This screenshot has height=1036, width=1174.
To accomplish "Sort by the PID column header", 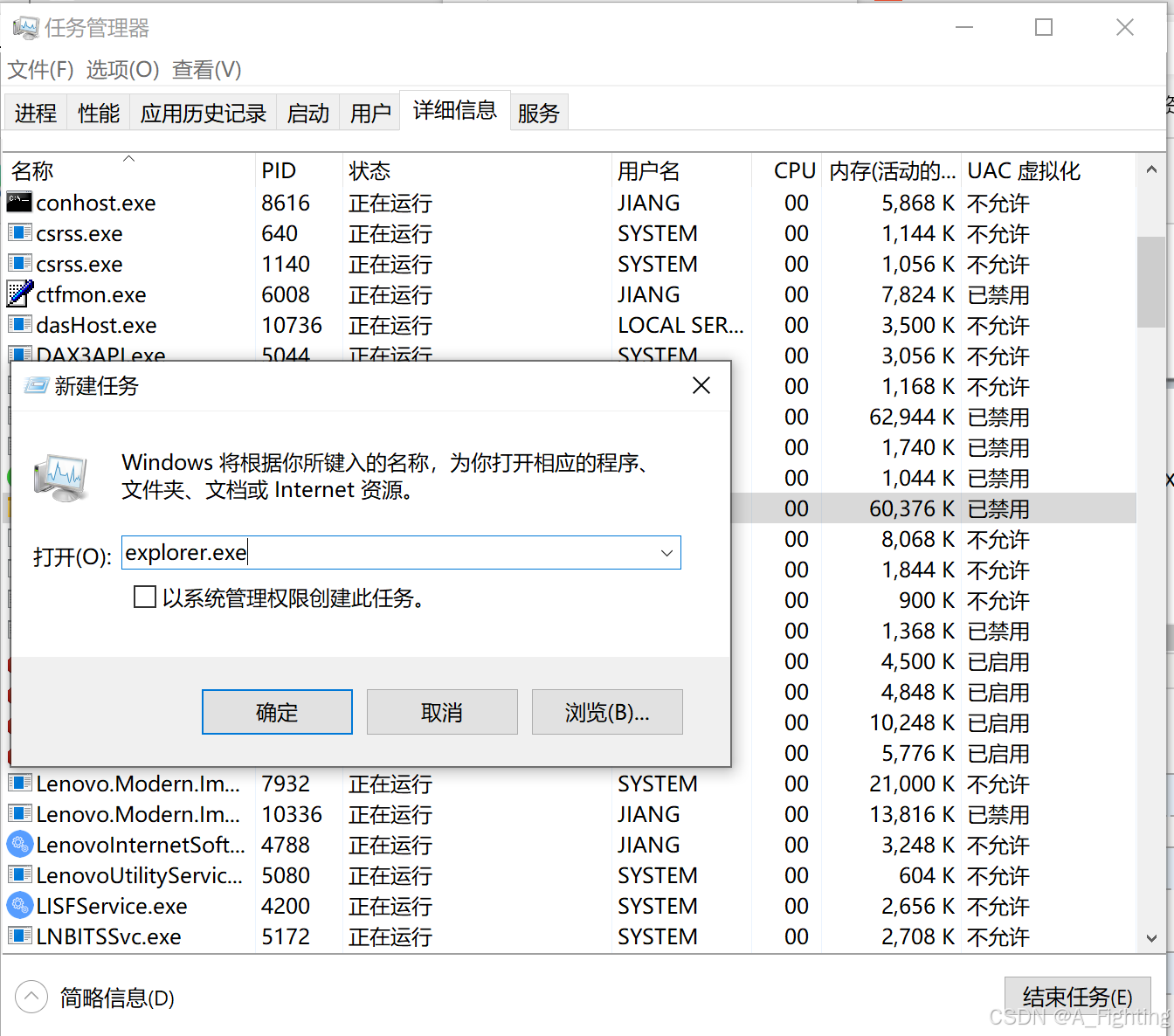I will pyautogui.click(x=300, y=170).
